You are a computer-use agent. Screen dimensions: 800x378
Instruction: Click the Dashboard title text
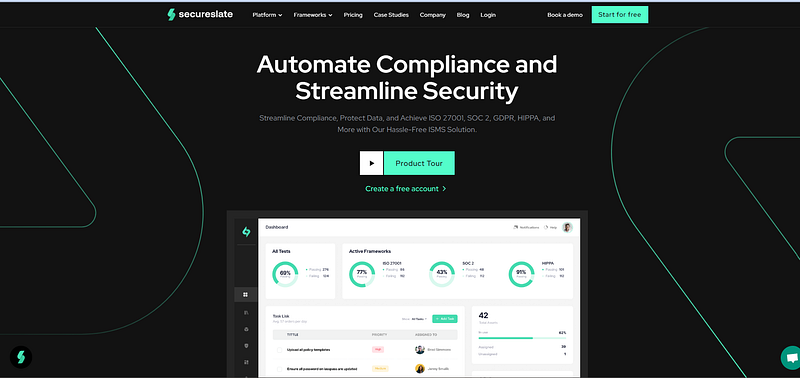click(x=277, y=227)
